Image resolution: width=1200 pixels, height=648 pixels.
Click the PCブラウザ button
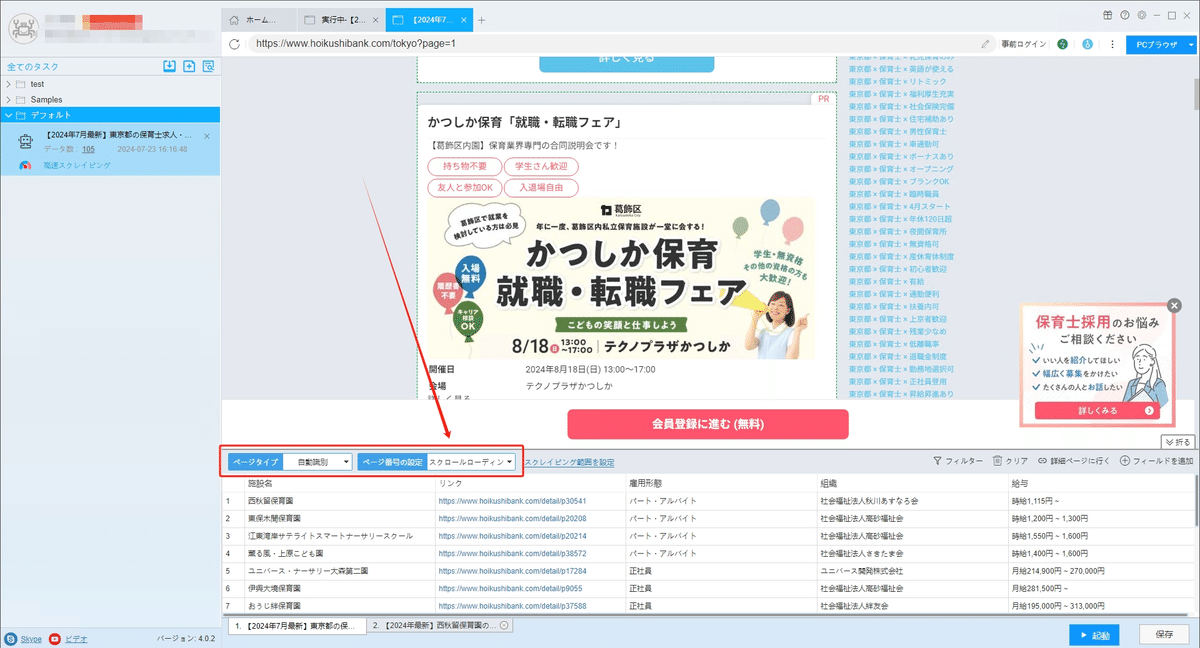point(1155,44)
